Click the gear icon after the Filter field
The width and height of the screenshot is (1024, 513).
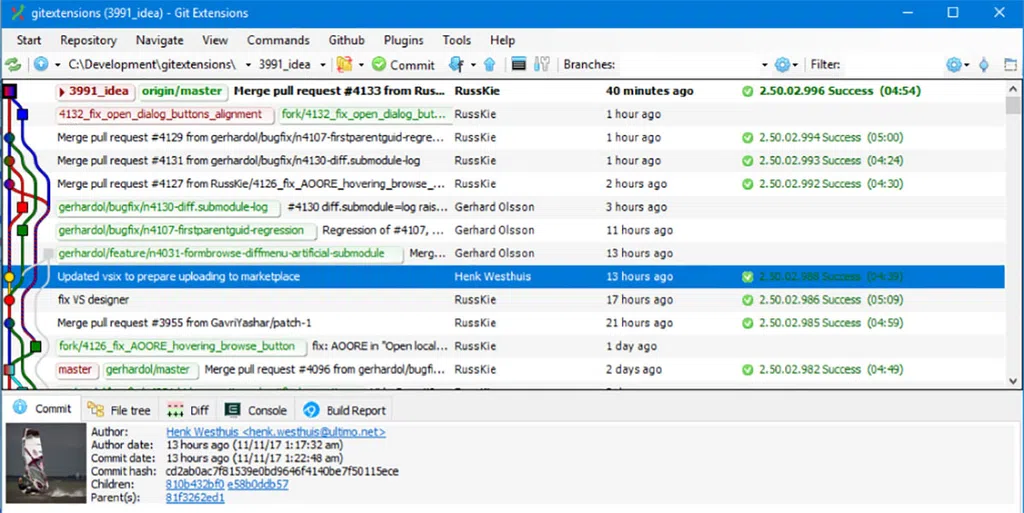pyautogui.click(x=953, y=65)
